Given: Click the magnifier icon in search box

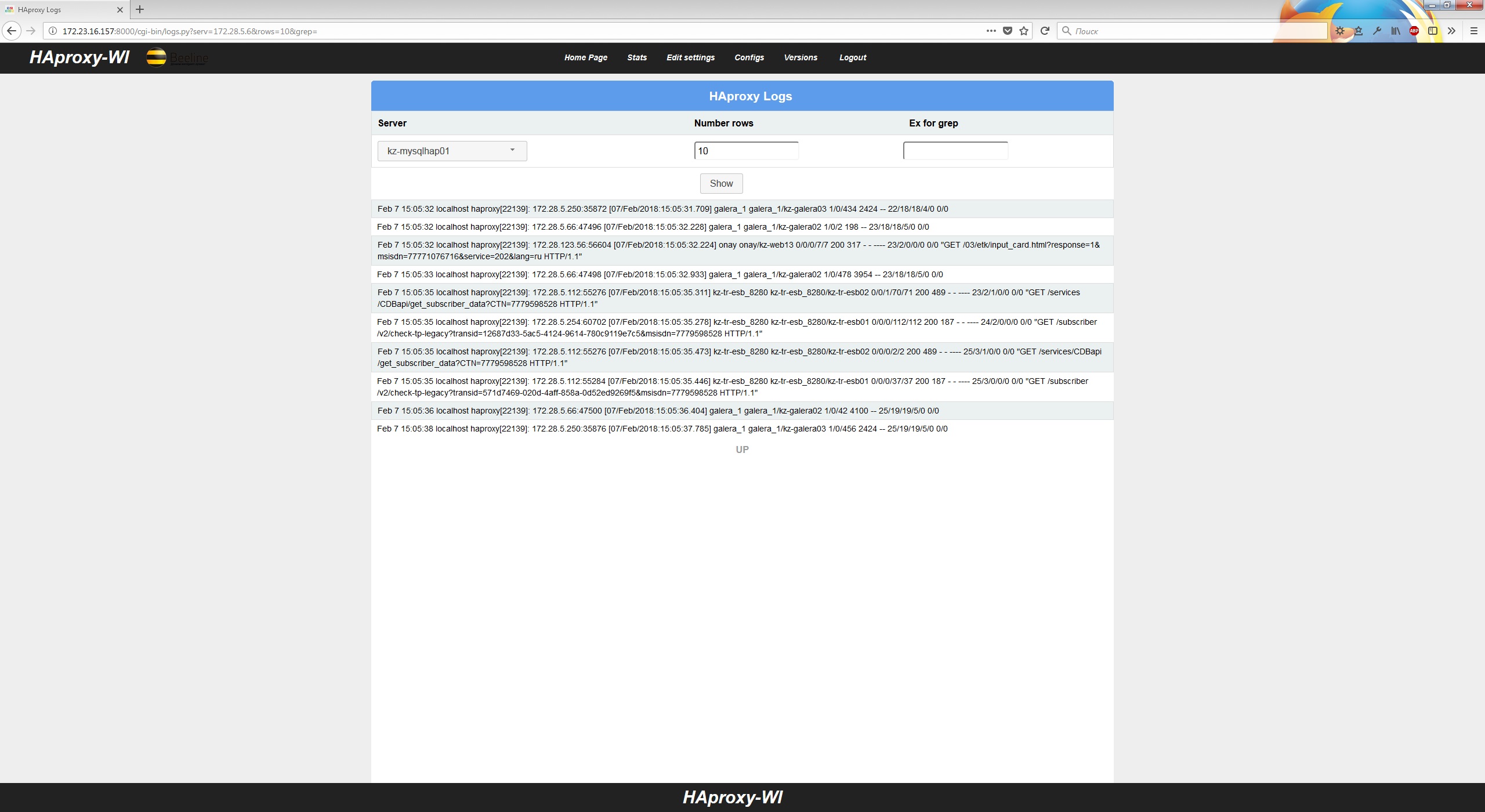Looking at the screenshot, I should coord(1066,31).
